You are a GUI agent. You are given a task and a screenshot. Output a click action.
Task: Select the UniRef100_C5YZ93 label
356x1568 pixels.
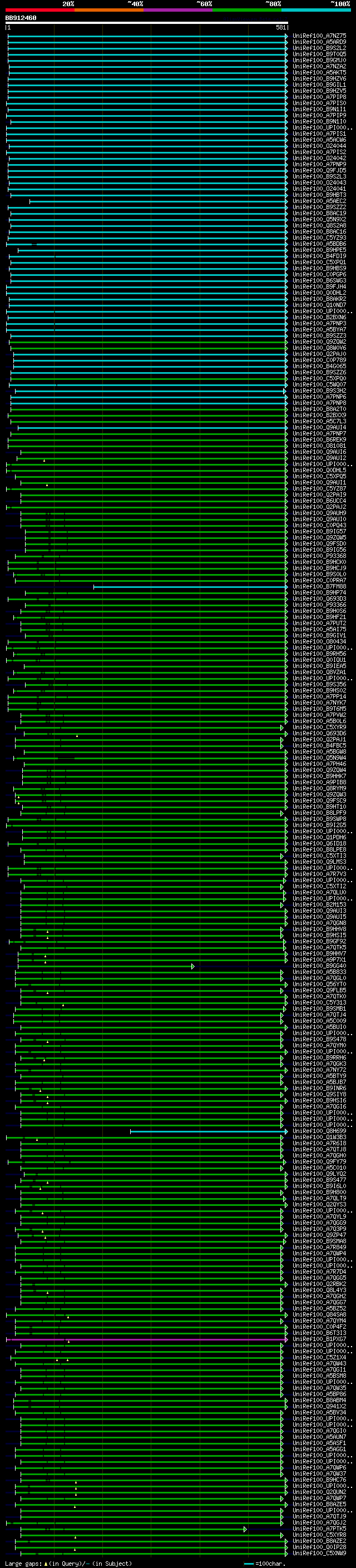[x=319, y=238]
